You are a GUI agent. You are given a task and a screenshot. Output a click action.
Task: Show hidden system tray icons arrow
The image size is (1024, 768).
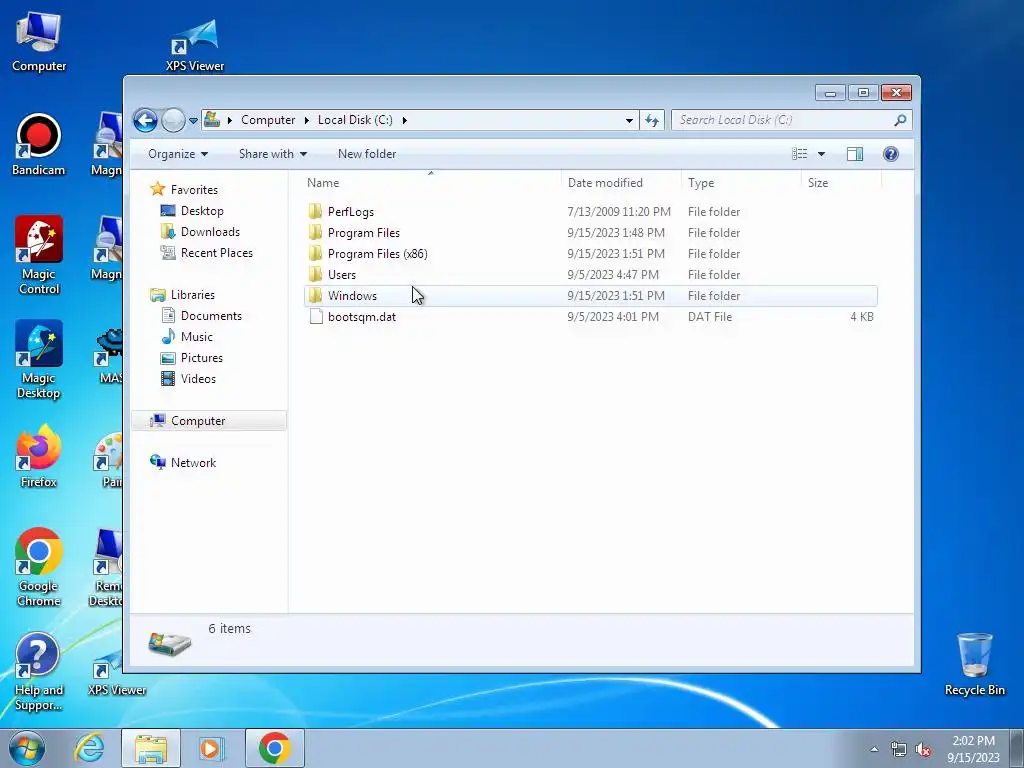(874, 749)
